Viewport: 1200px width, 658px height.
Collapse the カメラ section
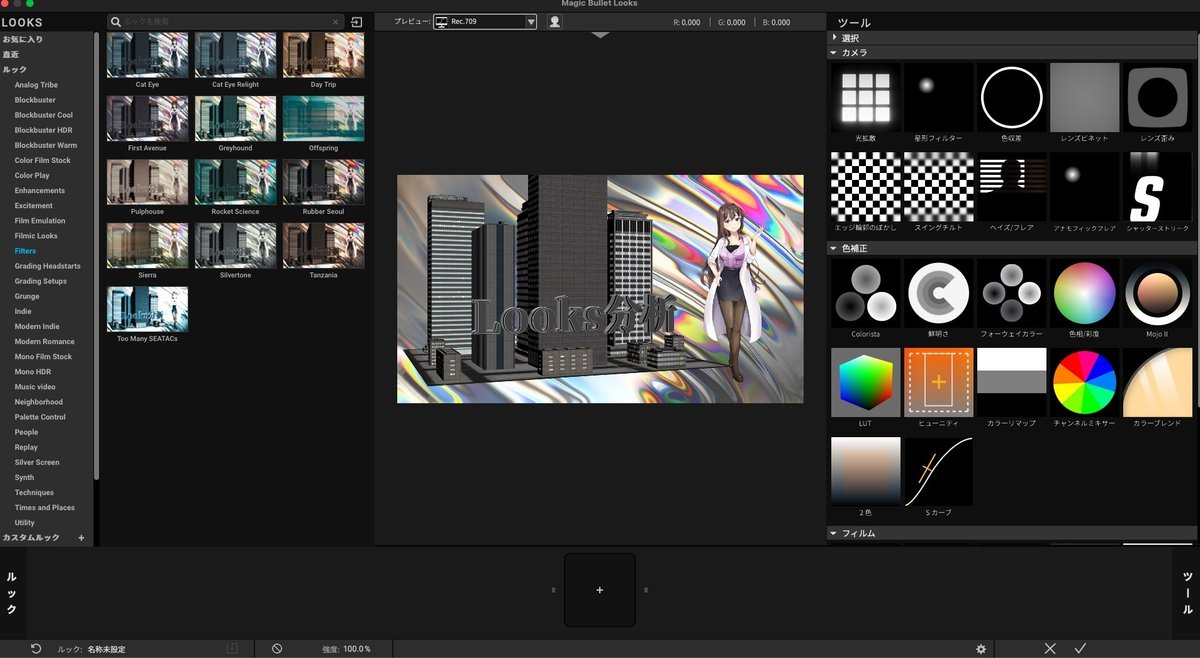click(x=834, y=52)
